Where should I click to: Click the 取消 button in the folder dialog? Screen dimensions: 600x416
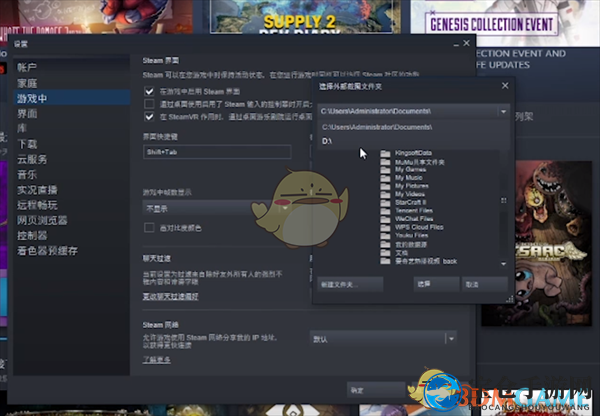(485, 284)
